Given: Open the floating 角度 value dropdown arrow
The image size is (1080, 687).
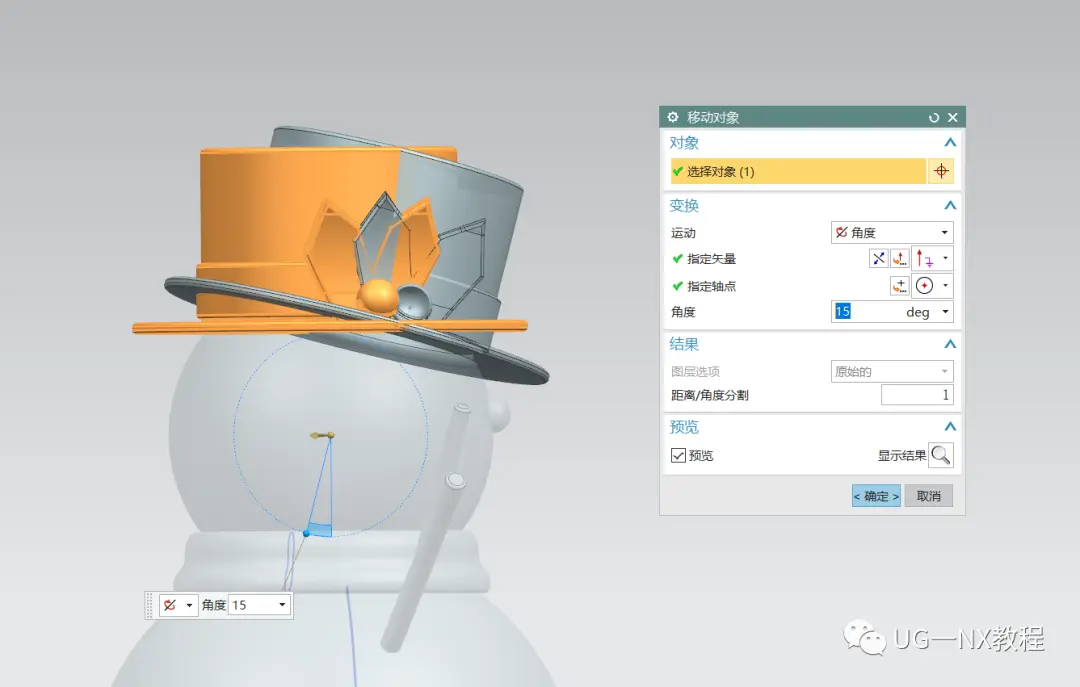Looking at the screenshot, I should tap(282, 605).
